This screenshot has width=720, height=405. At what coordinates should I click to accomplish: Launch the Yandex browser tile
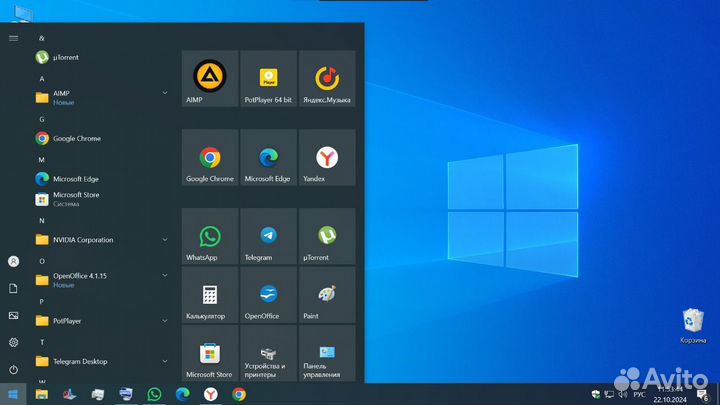pyautogui.click(x=327, y=158)
